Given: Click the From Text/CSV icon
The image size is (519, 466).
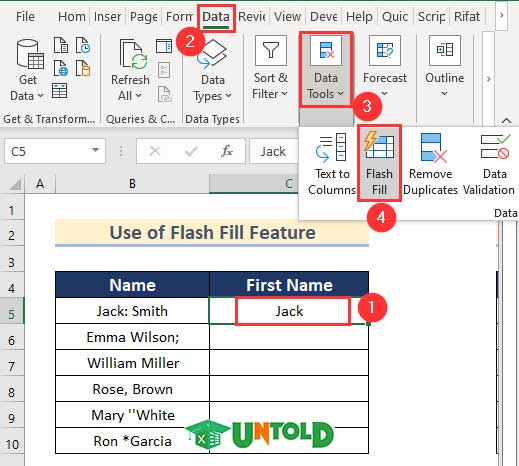Looking at the screenshot, I should click(61, 45).
